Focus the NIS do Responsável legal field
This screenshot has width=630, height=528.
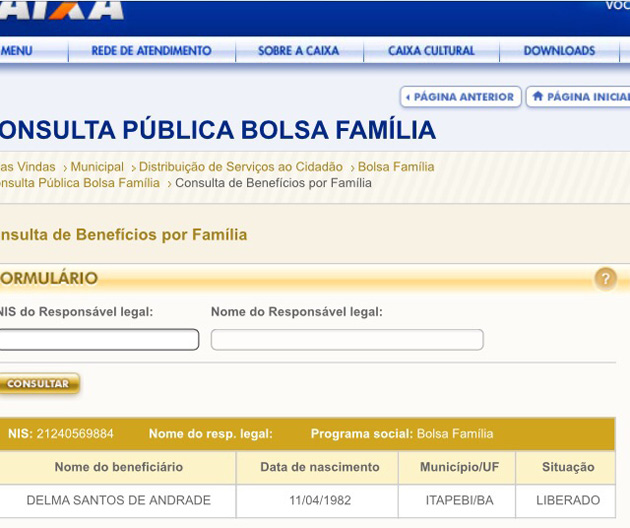click(x=98, y=340)
